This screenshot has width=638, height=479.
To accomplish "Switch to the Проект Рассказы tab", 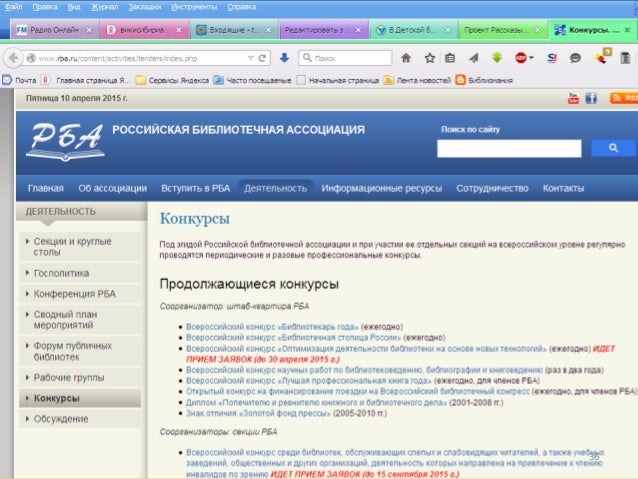I will [x=504, y=30].
